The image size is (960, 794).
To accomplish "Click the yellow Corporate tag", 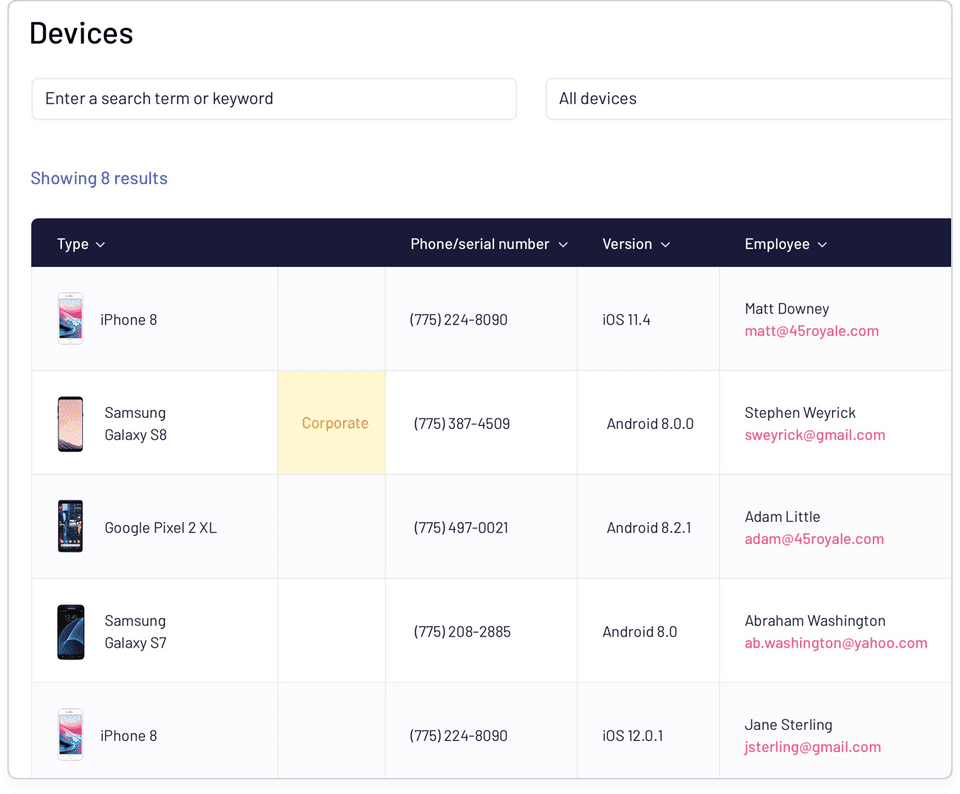I will point(334,423).
